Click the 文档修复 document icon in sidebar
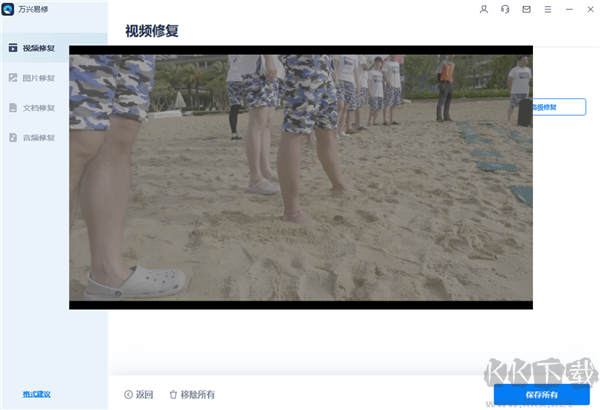Screen dimensions: 600x410 point(13,108)
